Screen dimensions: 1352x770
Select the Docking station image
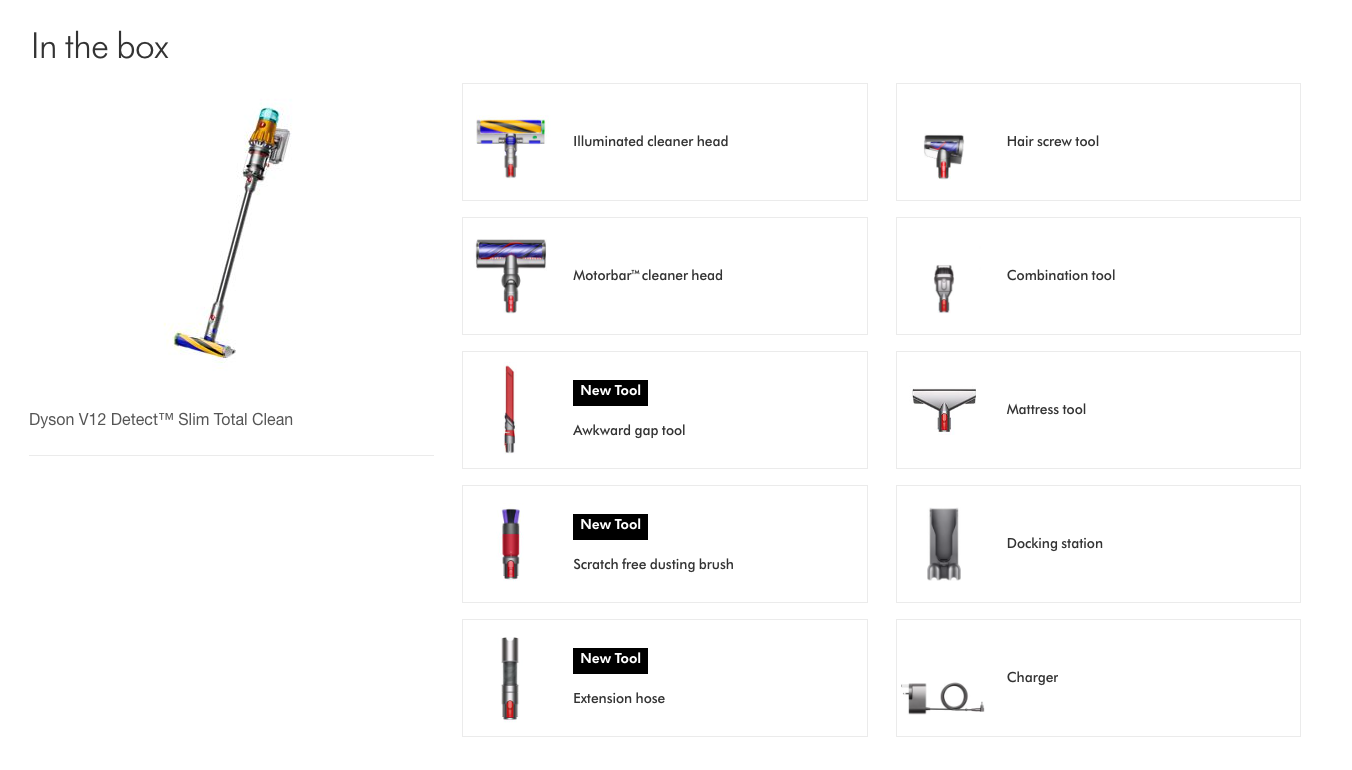coord(944,544)
